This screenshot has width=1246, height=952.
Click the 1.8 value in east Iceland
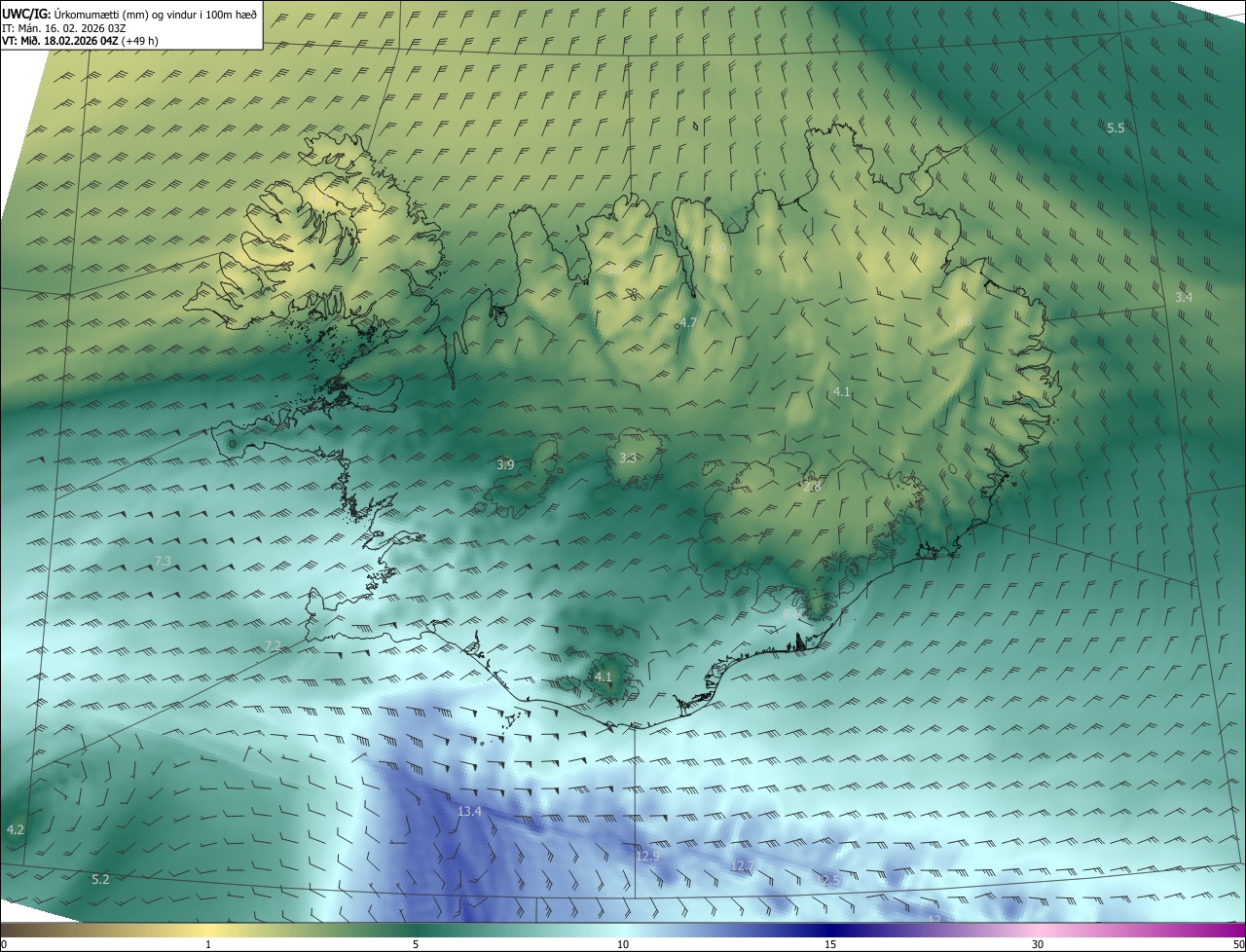pos(963,321)
